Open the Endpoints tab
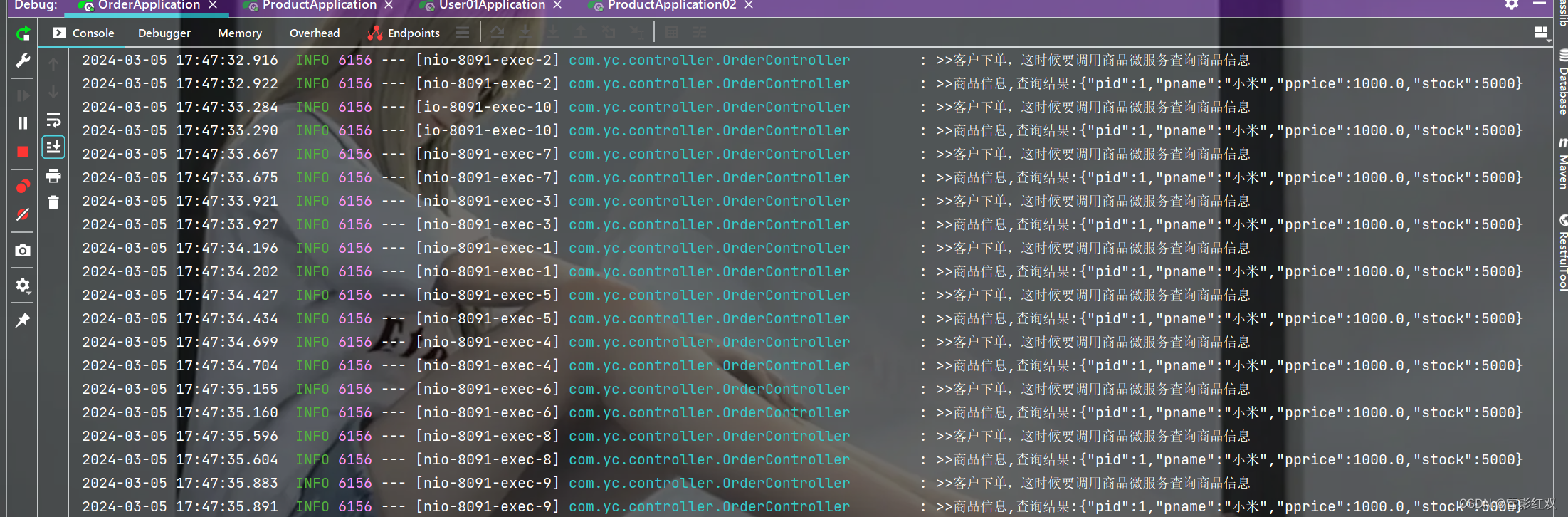Screen dimensions: 1568x517 [x=404, y=33]
